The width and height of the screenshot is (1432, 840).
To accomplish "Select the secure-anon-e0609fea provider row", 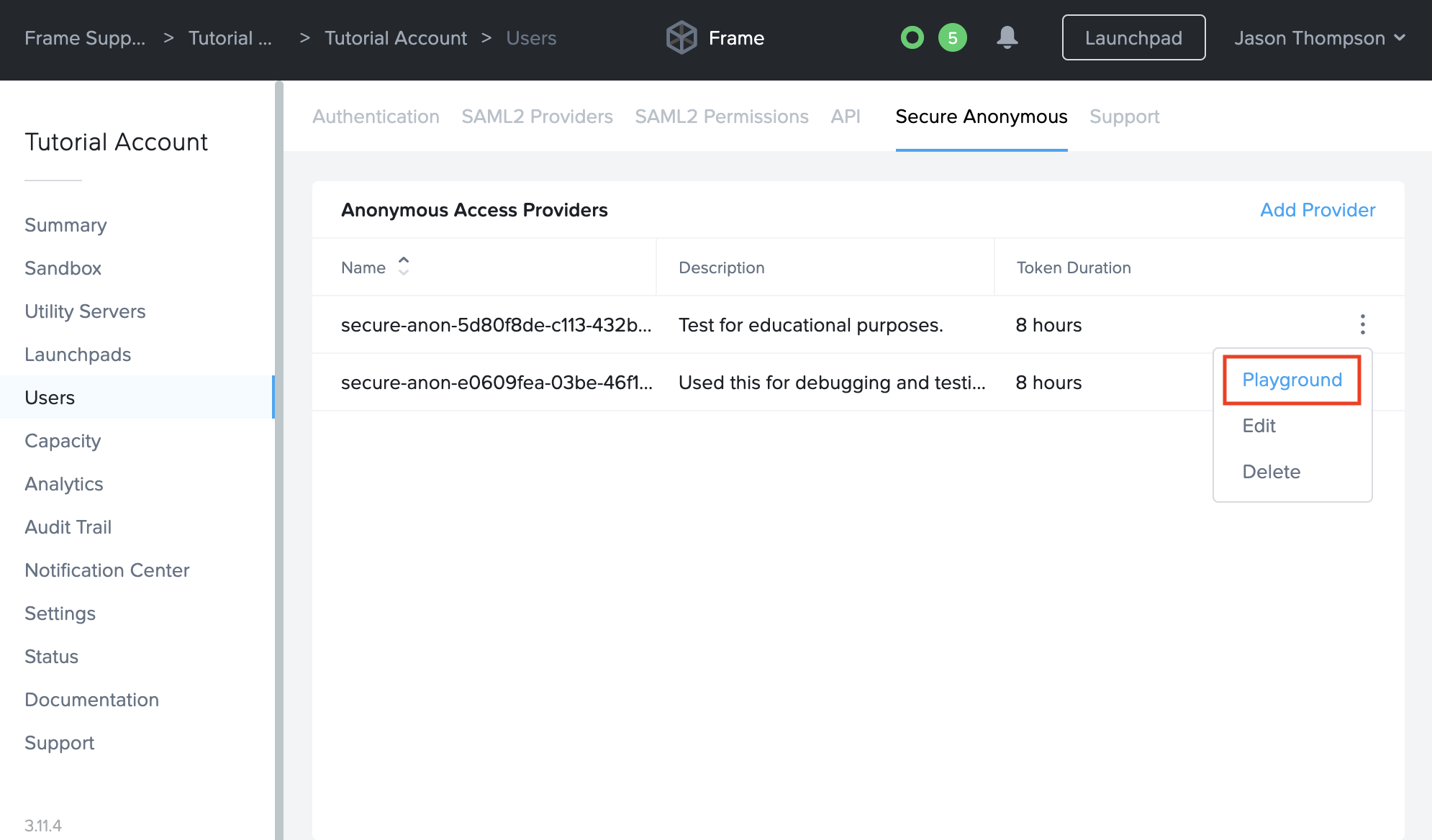I will (x=497, y=383).
